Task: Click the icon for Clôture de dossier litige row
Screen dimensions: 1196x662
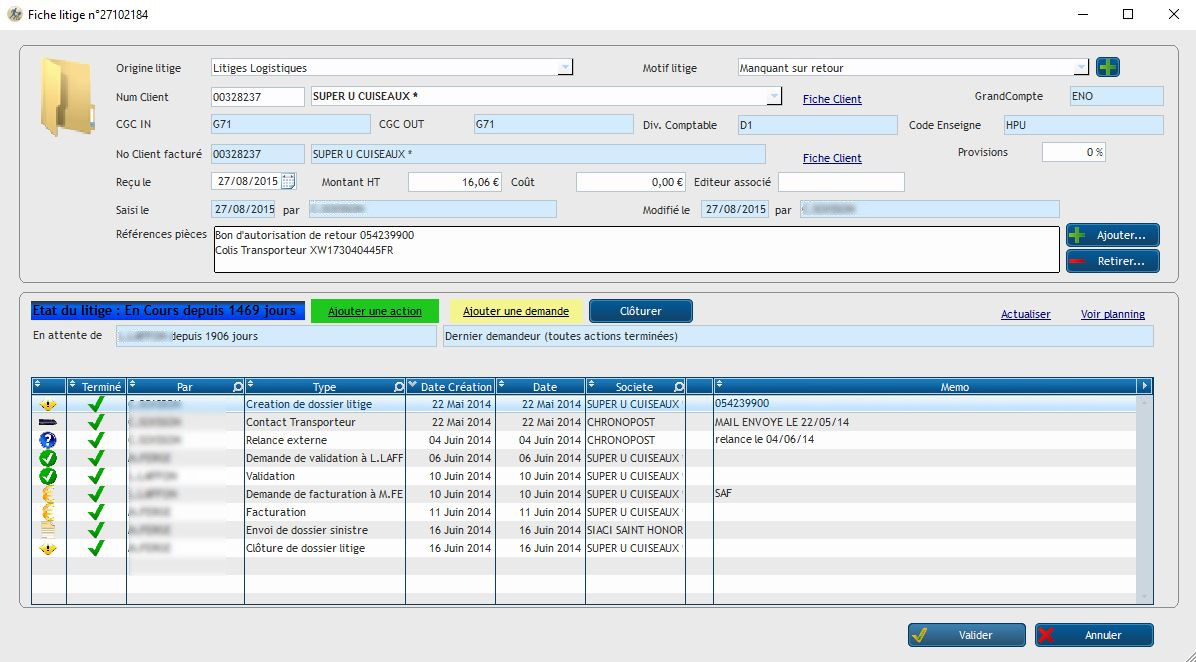Action: pyautogui.click(x=48, y=548)
